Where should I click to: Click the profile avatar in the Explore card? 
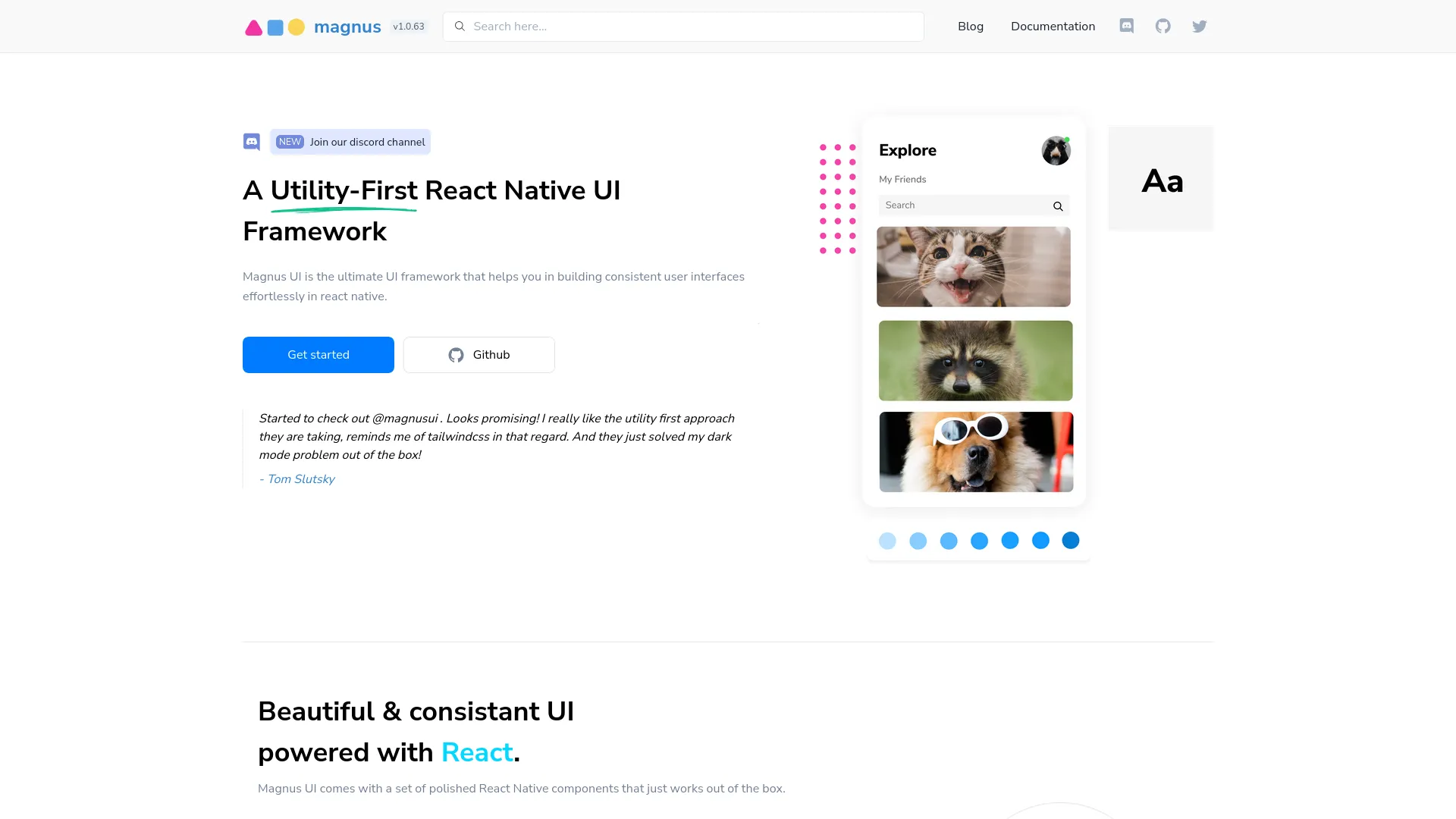(1056, 151)
